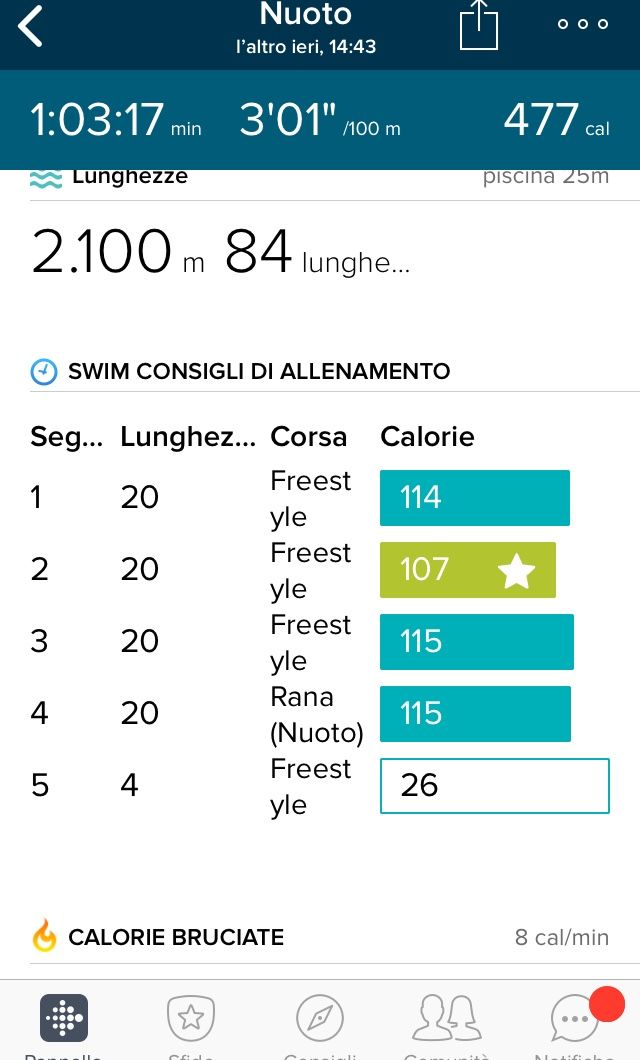Tap the 477 cal summary stat
The height and width of the screenshot is (1060, 640).
pos(555,120)
